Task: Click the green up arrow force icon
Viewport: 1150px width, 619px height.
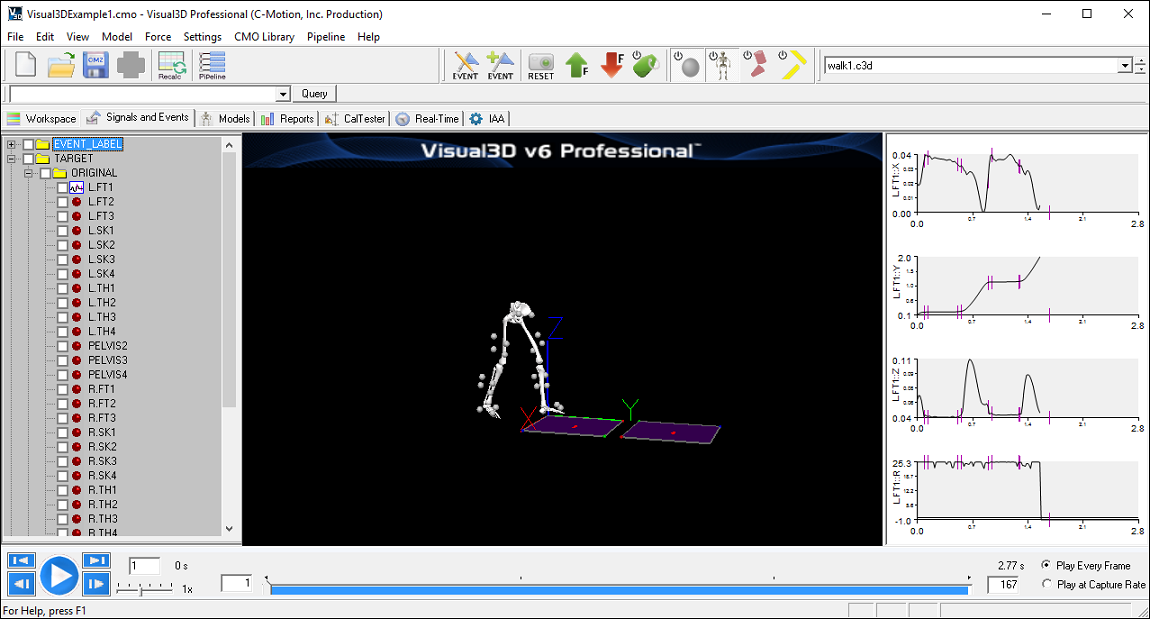Action: pyautogui.click(x=577, y=65)
